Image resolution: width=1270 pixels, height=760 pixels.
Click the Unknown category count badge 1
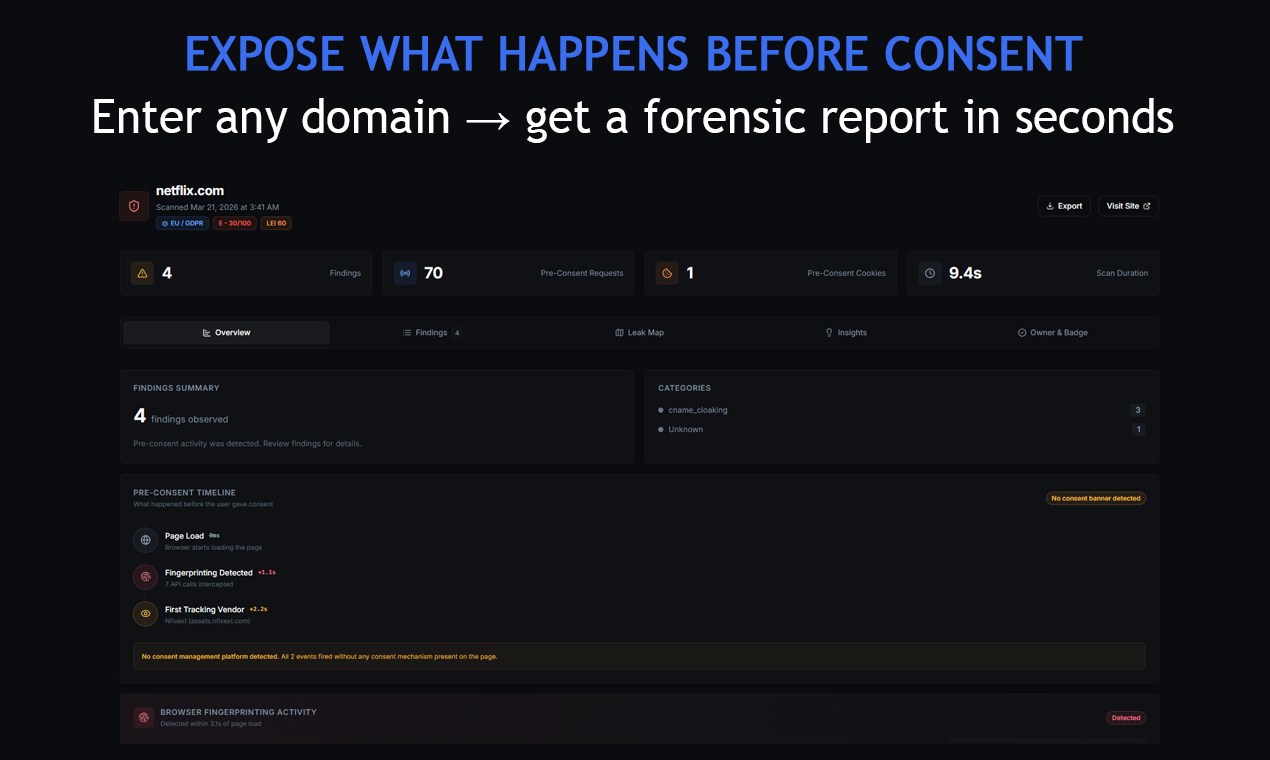tap(1137, 430)
